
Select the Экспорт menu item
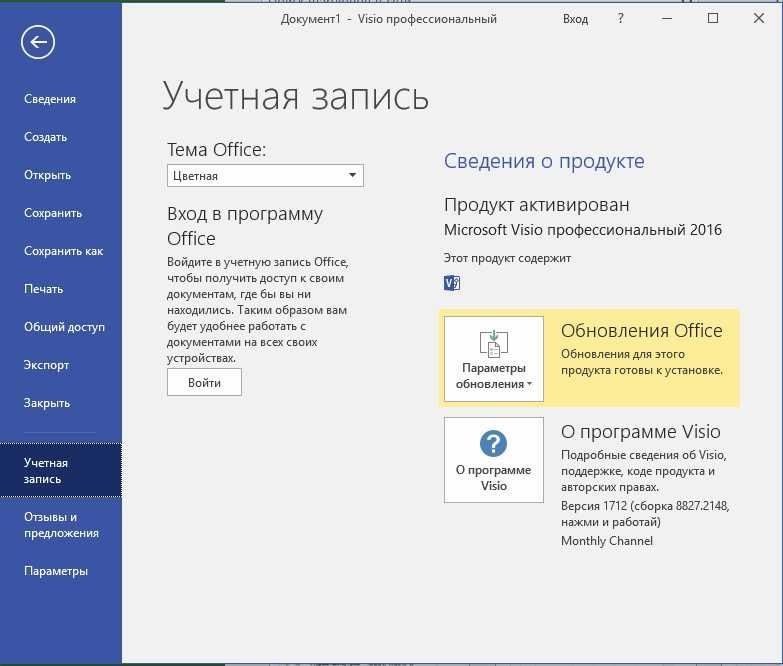pyautogui.click(x=46, y=365)
